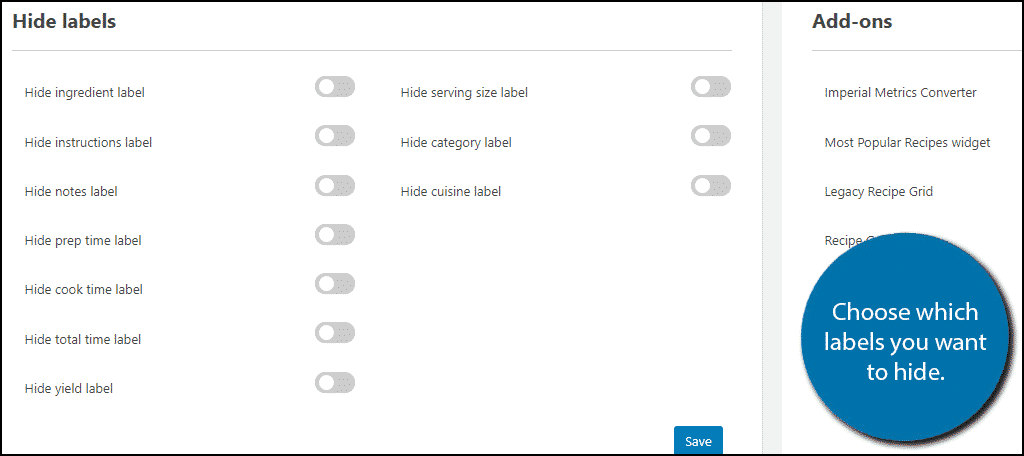Turn on Hide category label toggle

click(x=711, y=136)
